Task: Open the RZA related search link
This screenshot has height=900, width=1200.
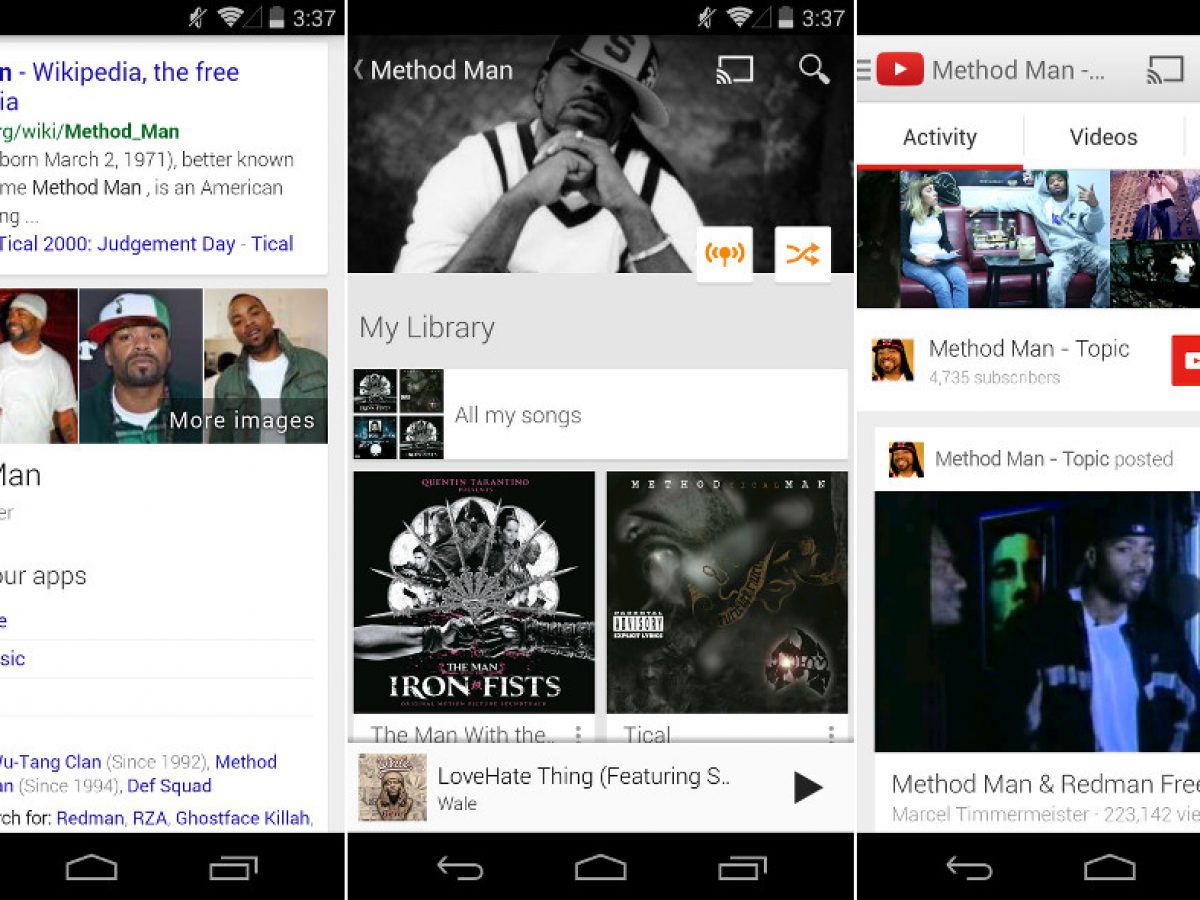Action: click(150, 817)
